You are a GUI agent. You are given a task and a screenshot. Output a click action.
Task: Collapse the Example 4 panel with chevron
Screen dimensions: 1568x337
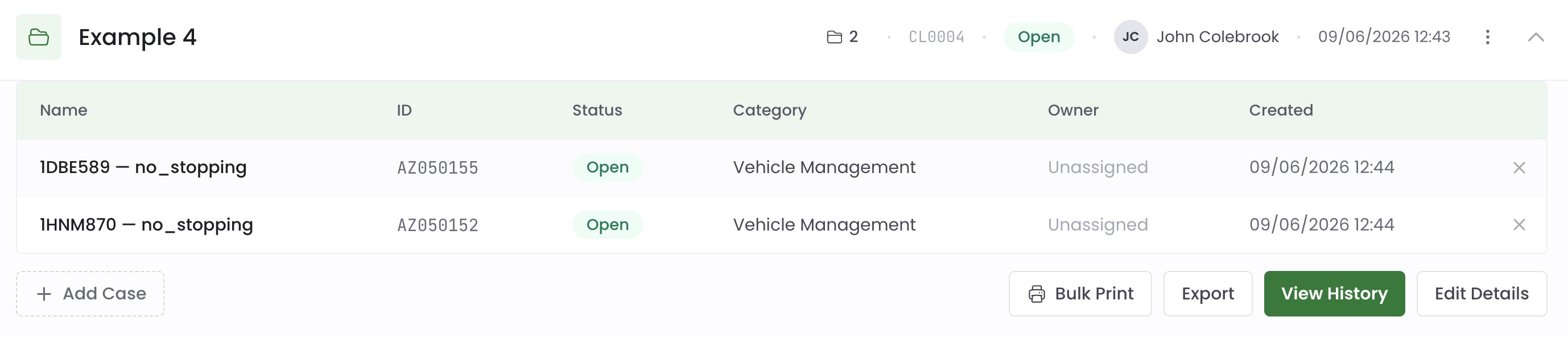pyautogui.click(x=1536, y=37)
